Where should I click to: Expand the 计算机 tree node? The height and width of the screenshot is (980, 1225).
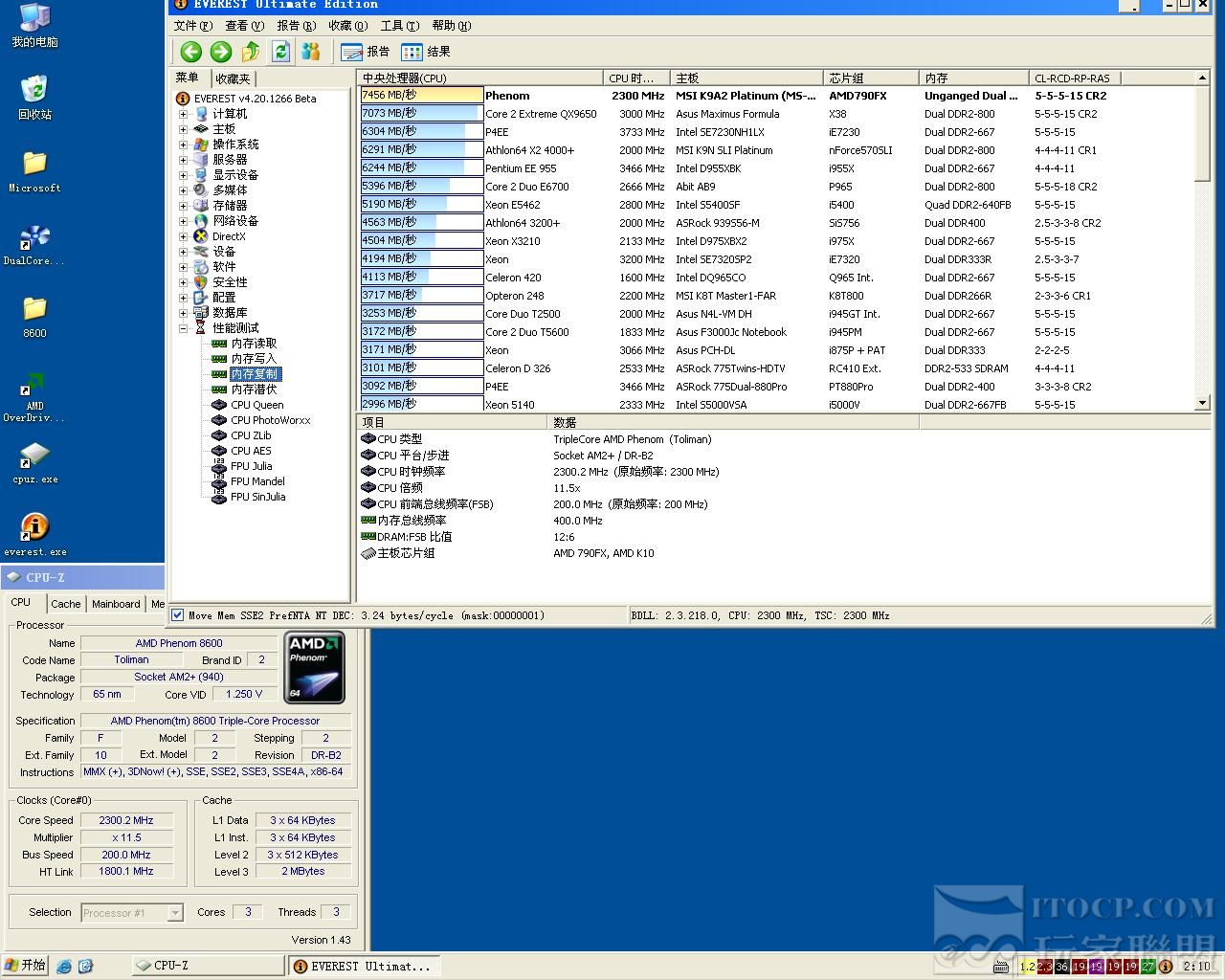pyautogui.click(x=183, y=114)
